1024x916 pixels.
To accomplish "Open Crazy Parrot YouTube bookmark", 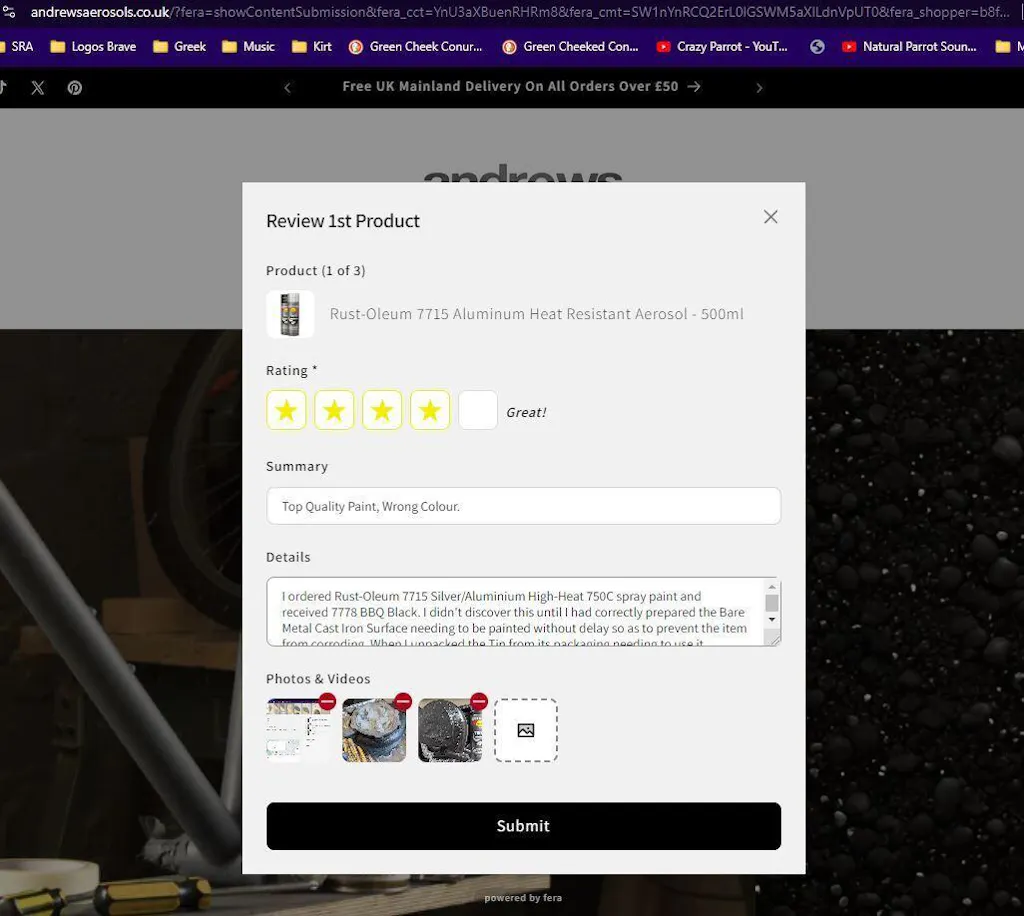I will pyautogui.click(x=722, y=47).
